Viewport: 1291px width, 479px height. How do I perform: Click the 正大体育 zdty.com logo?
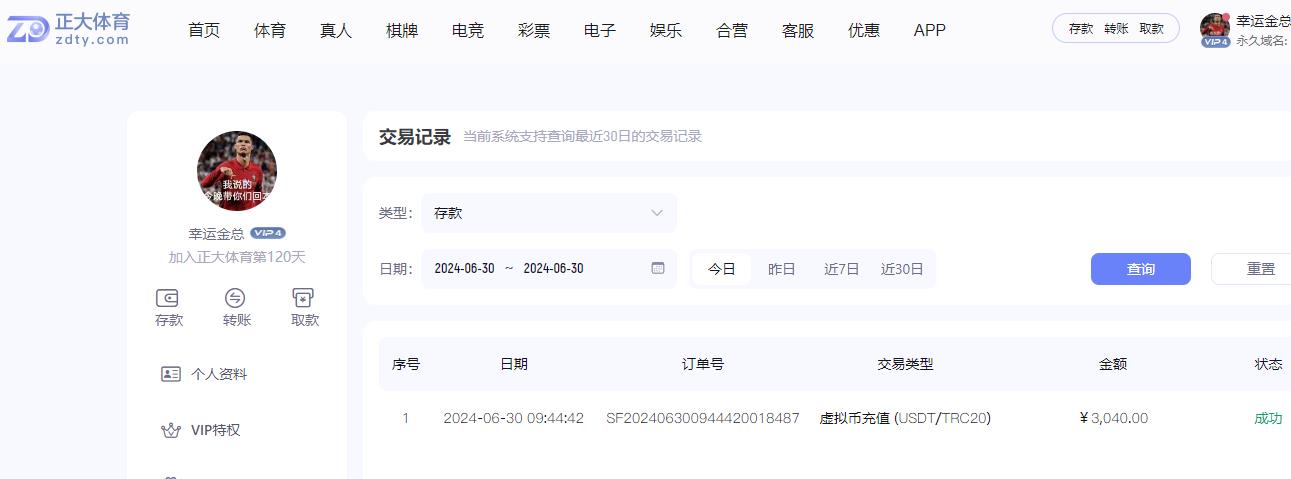click(69, 30)
